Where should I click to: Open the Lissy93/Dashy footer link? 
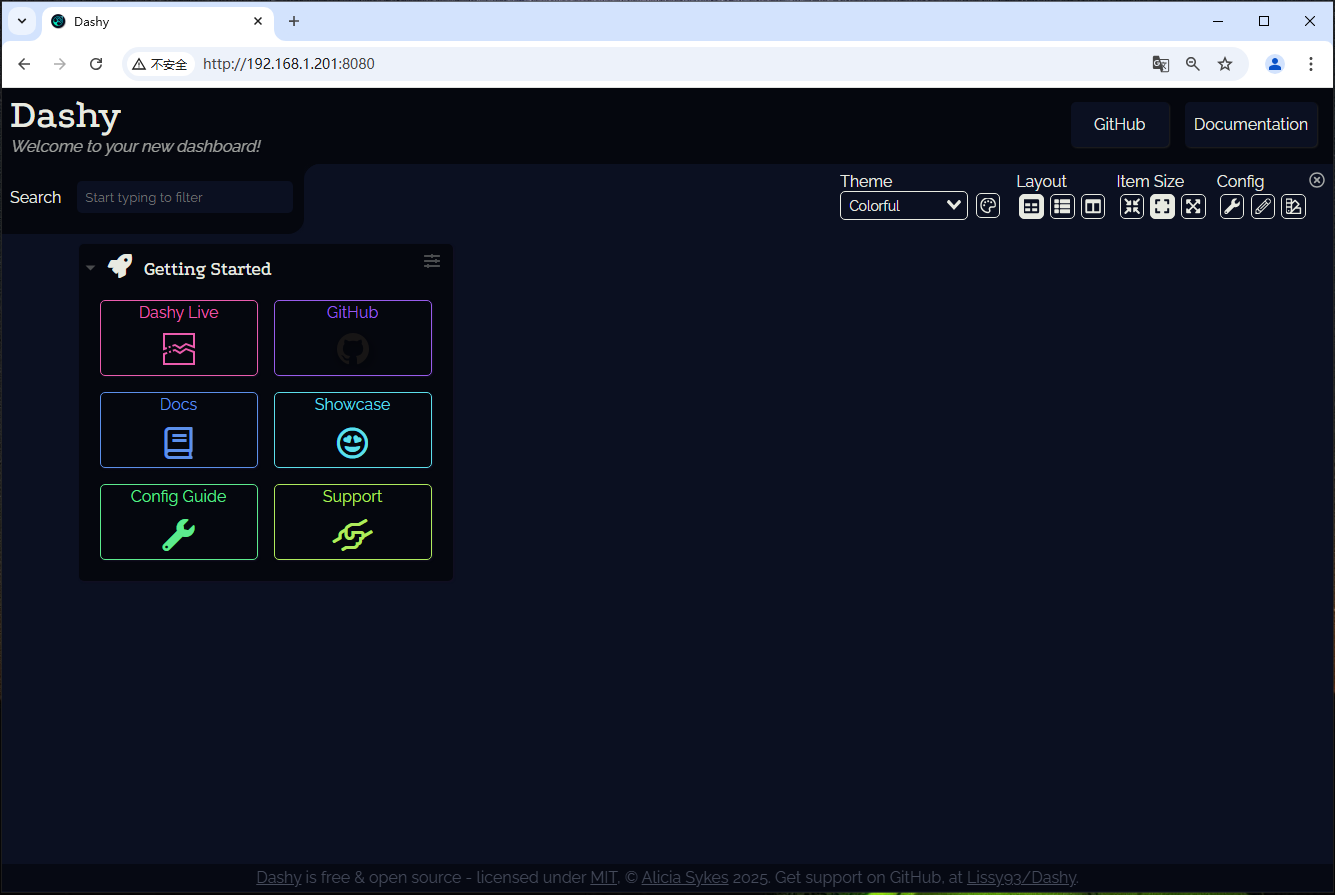click(x=1021, y=878)
